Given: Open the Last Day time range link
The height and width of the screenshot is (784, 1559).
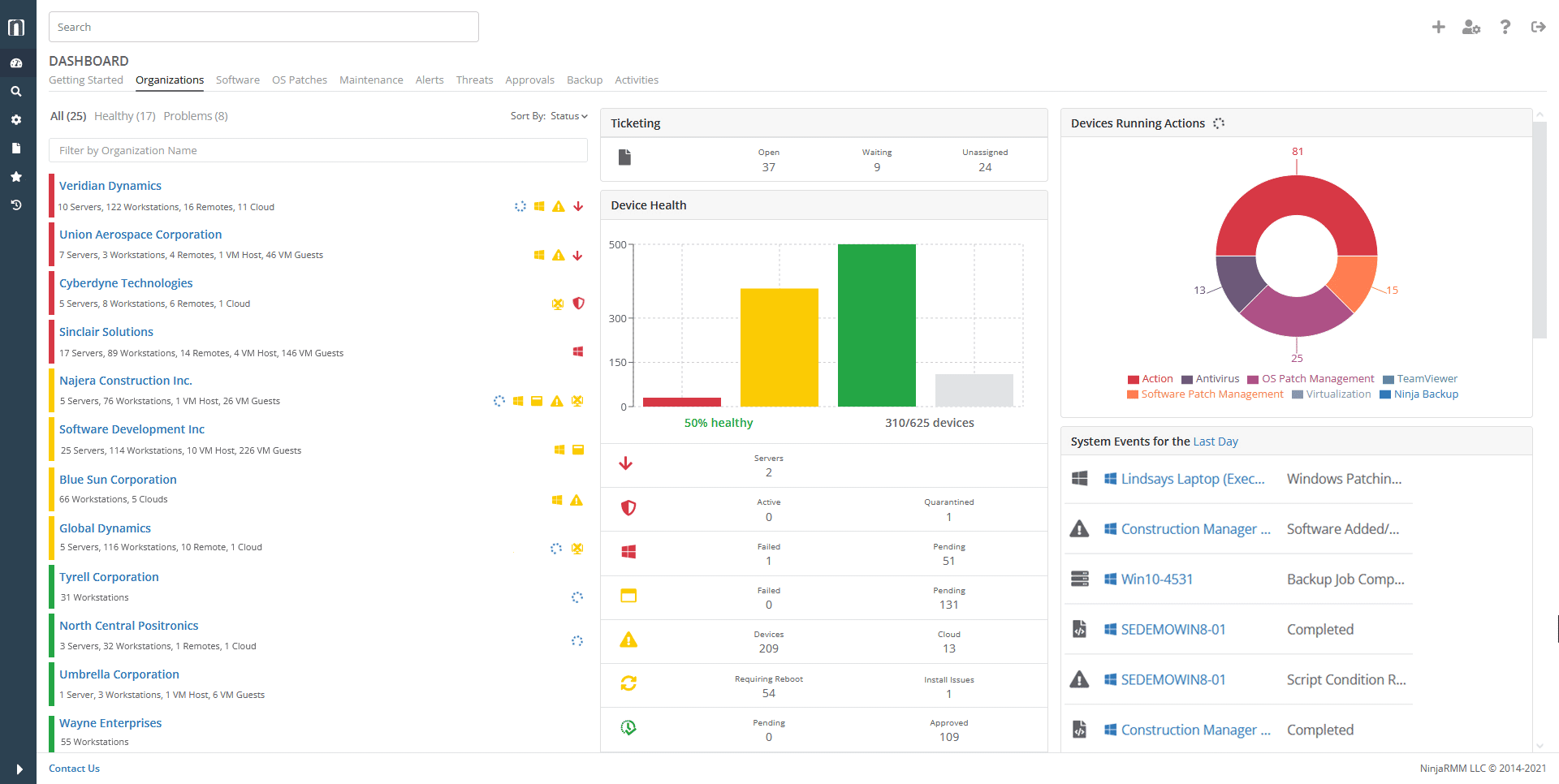Looking at the screenshot, I should point(1216,442).
